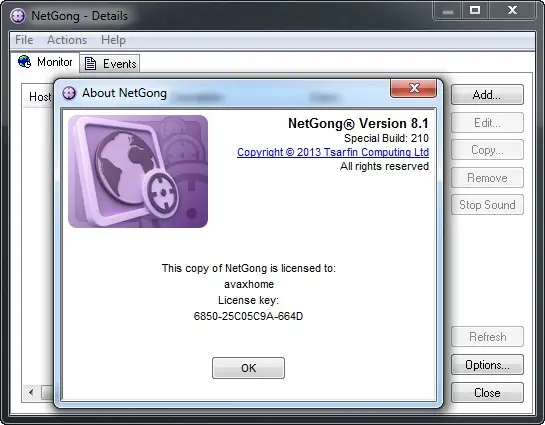Open the Actions menu
Viewport: 545px width, 425px height.
[x=67, y=40]
